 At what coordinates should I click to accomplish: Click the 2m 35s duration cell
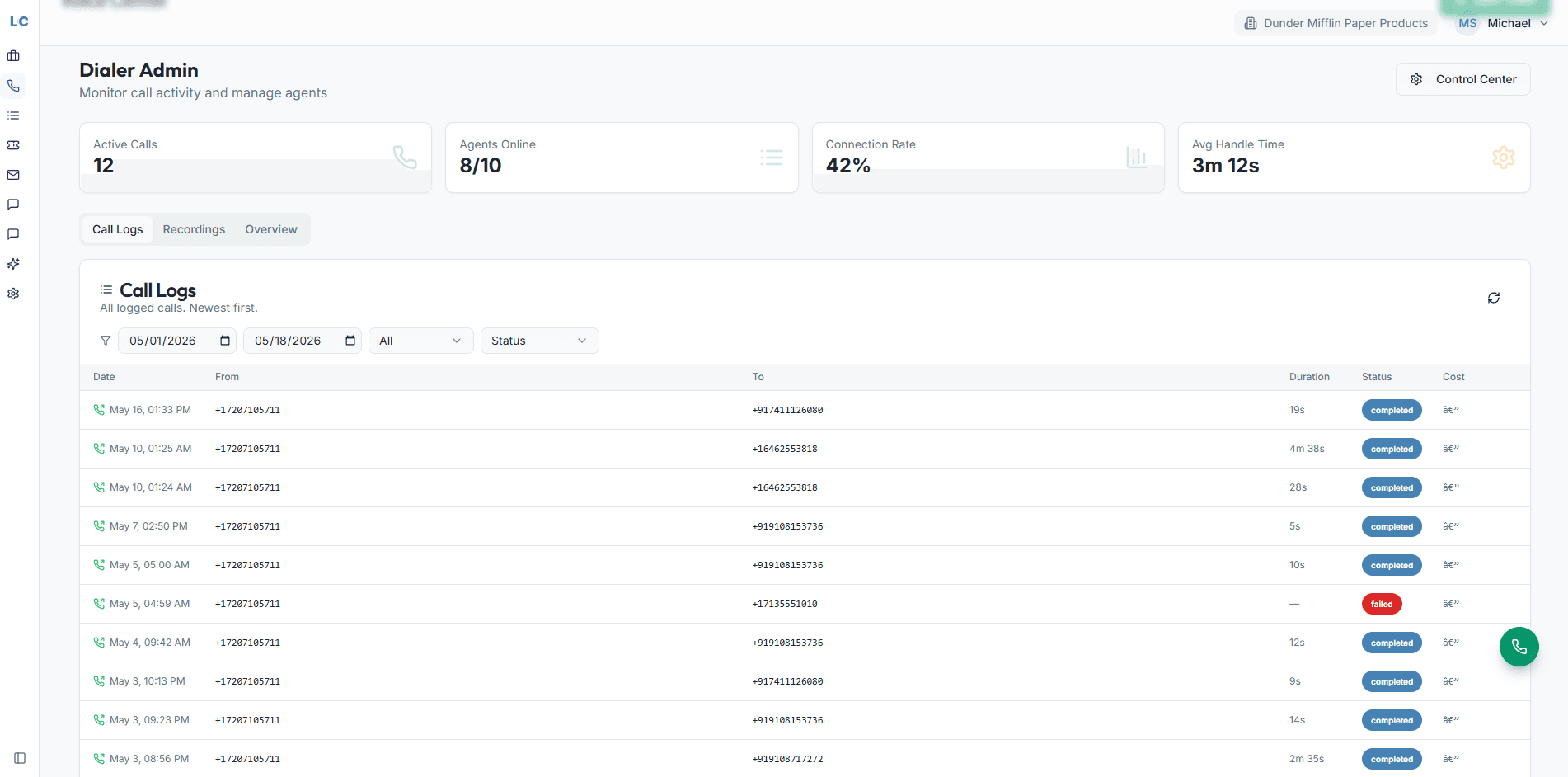coord(1307,759)
